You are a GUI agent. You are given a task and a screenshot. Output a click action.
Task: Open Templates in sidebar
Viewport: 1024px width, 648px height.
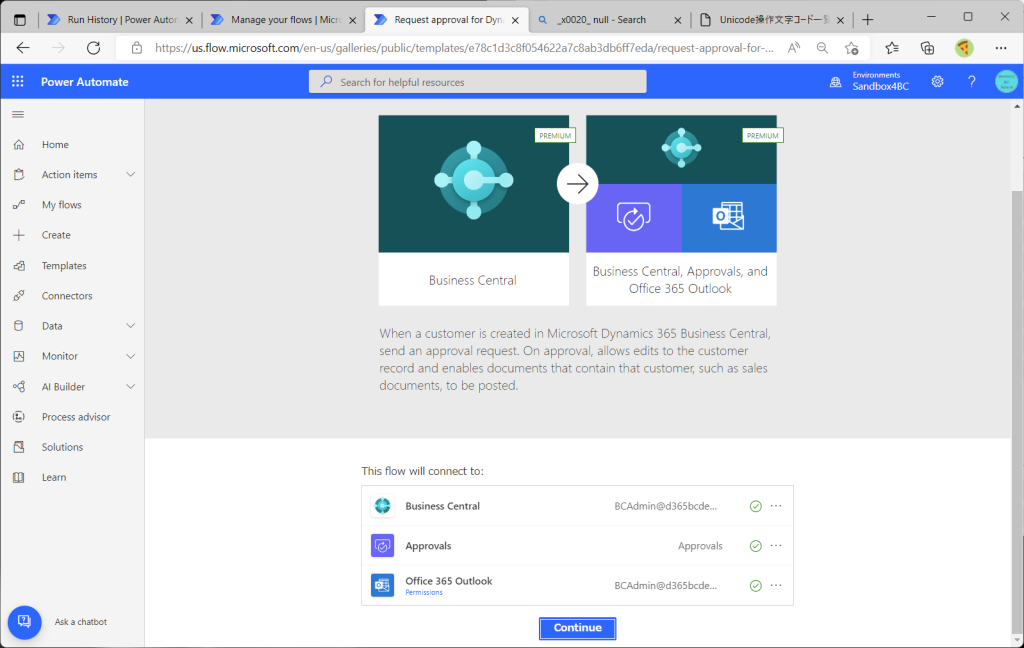[64, 265]
